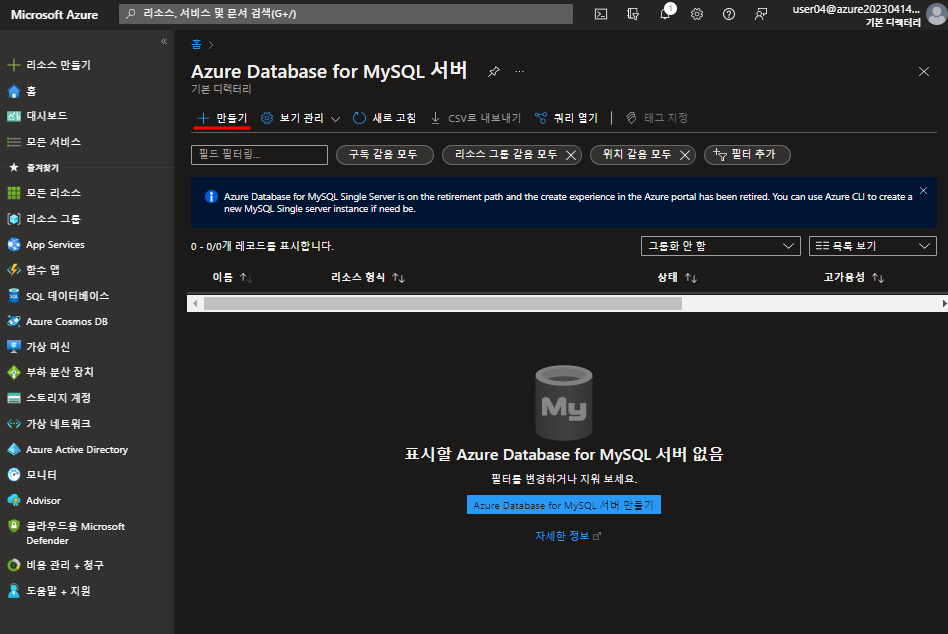Open portal settings gear icon
Viewport: 948px width, 634px height.
(697, 14)
